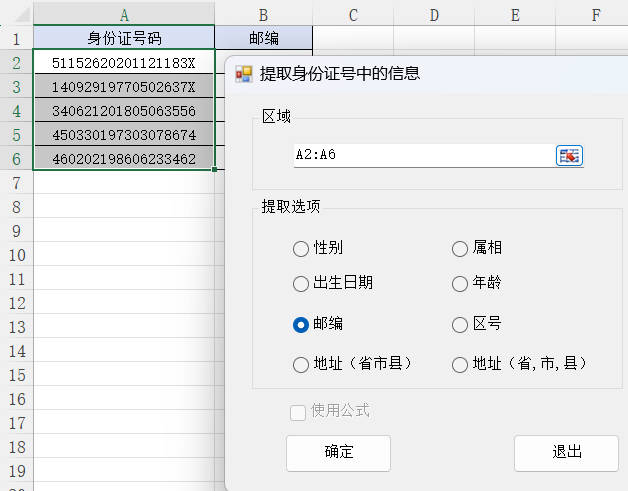
Task: Click cell containing 340621201805063556
Action: (x=124, y=110)
